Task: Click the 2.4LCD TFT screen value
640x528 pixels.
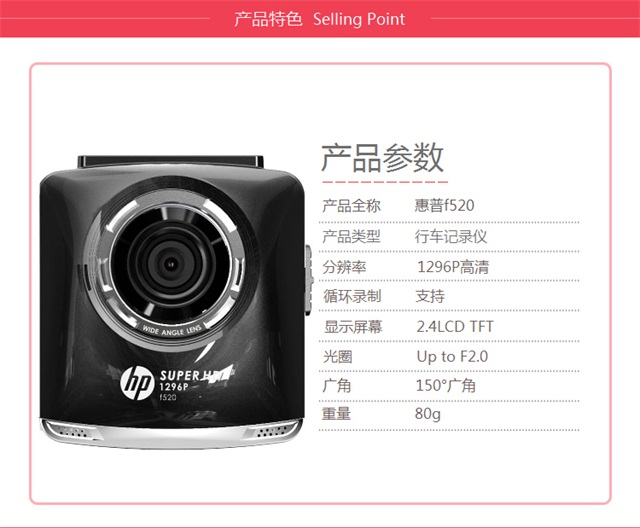Action: 455,326
